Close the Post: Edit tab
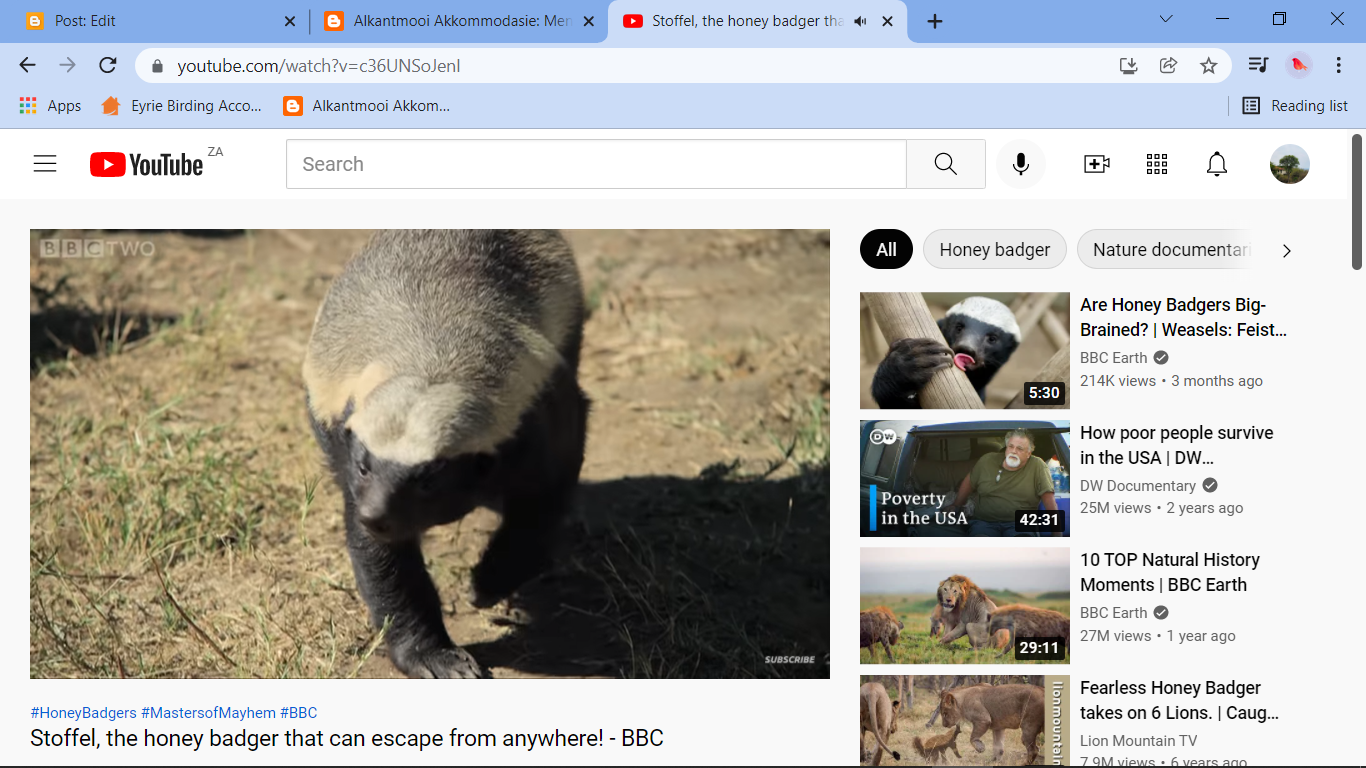This screenshot has width=1366, height=768. click(290, 21)
